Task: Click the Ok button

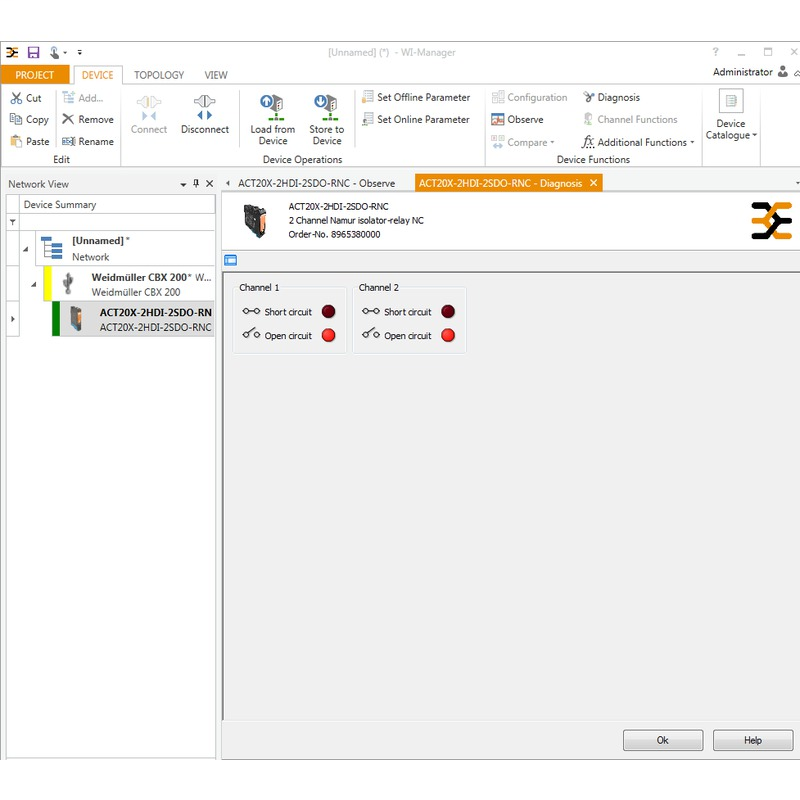Action: (x=663, y=740)
